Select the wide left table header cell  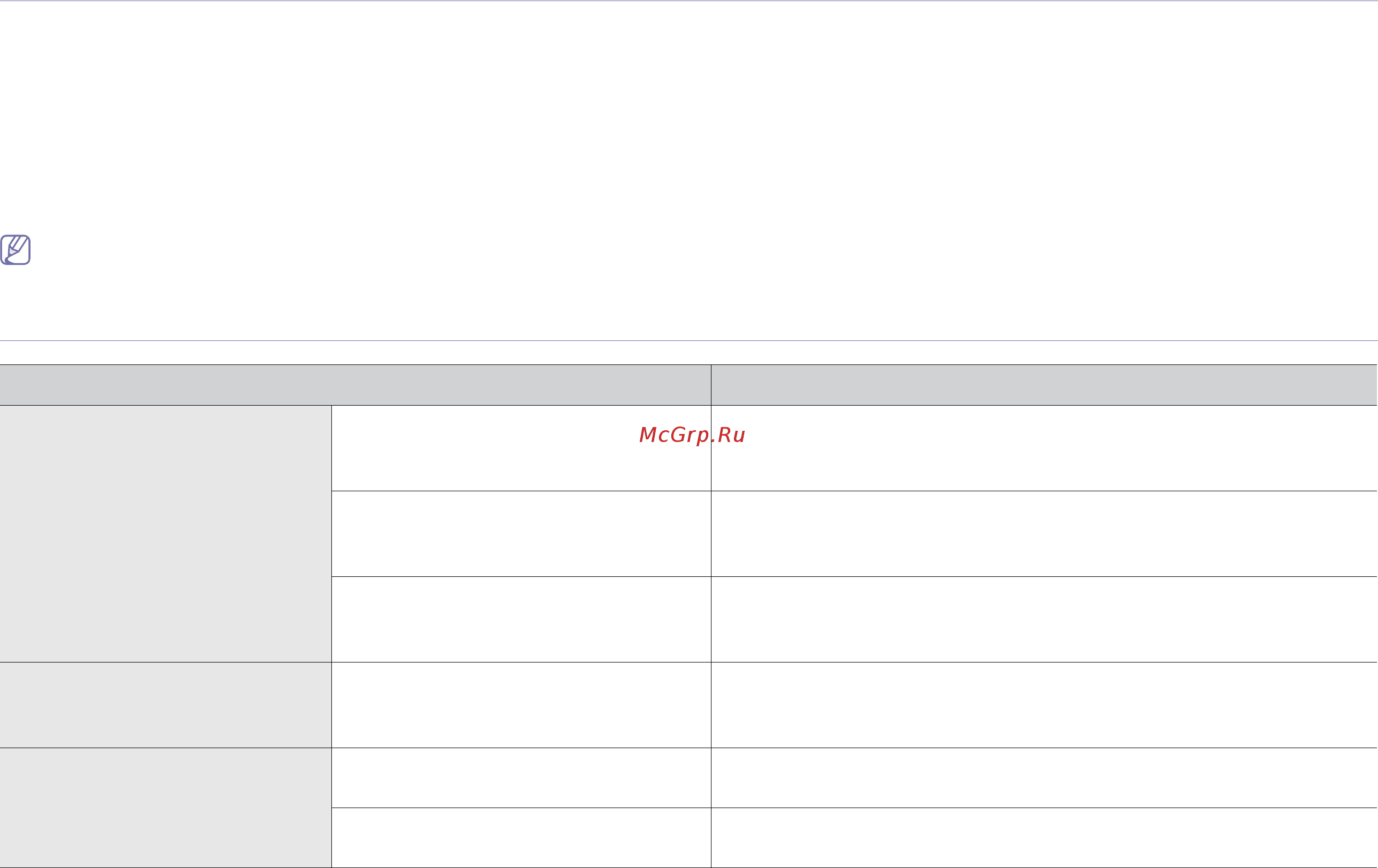point(355,385)
